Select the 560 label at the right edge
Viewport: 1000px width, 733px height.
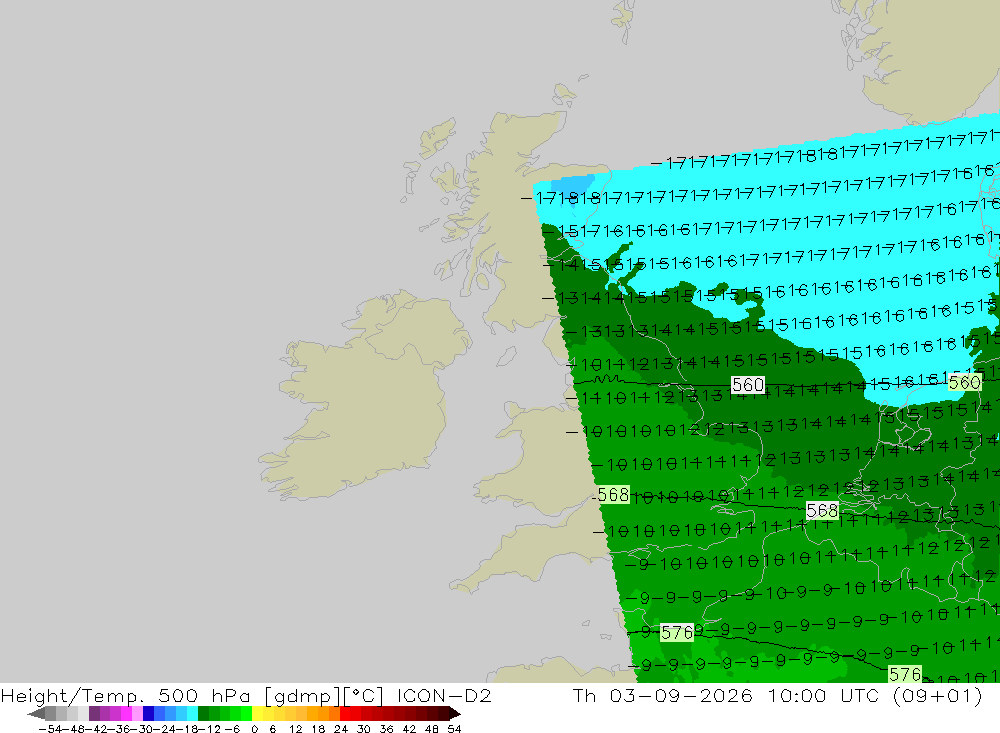coord(964,382)
